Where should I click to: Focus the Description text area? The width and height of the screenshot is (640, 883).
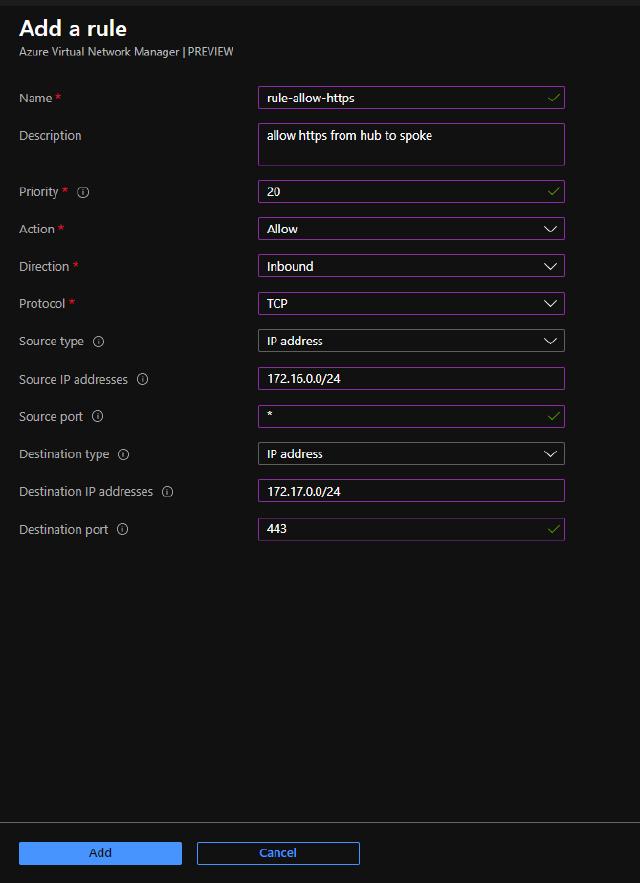(411, 144)
